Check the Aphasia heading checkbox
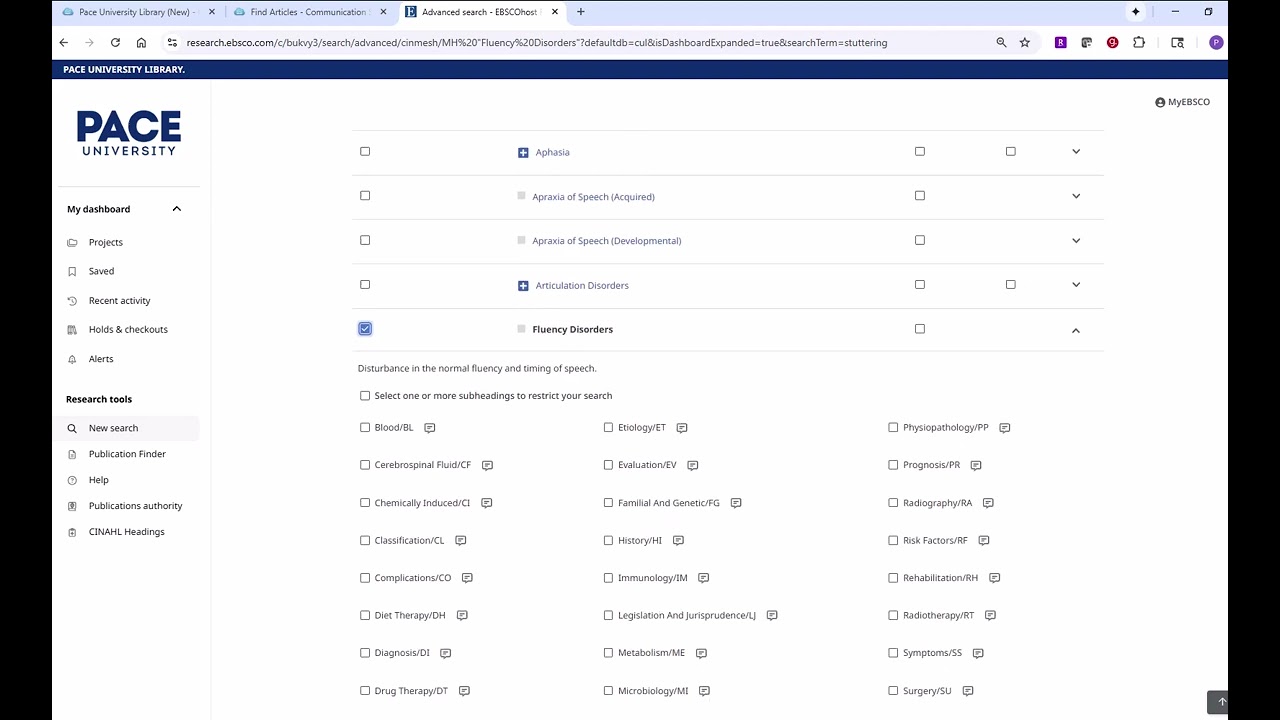The width and height of the screenshot is (1280, 720). coord(365,151)
